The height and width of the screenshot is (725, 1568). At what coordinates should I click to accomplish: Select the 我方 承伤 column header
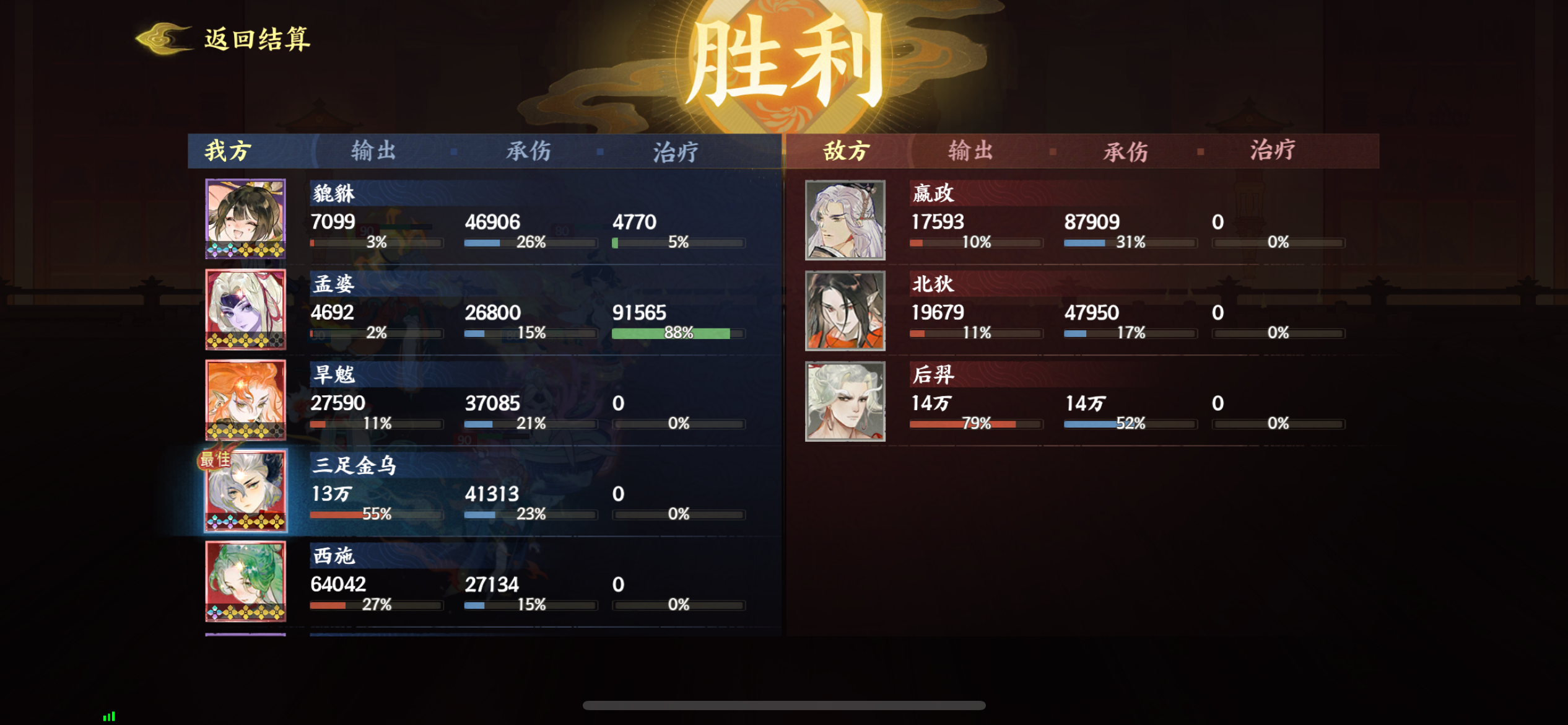(528, 151)
